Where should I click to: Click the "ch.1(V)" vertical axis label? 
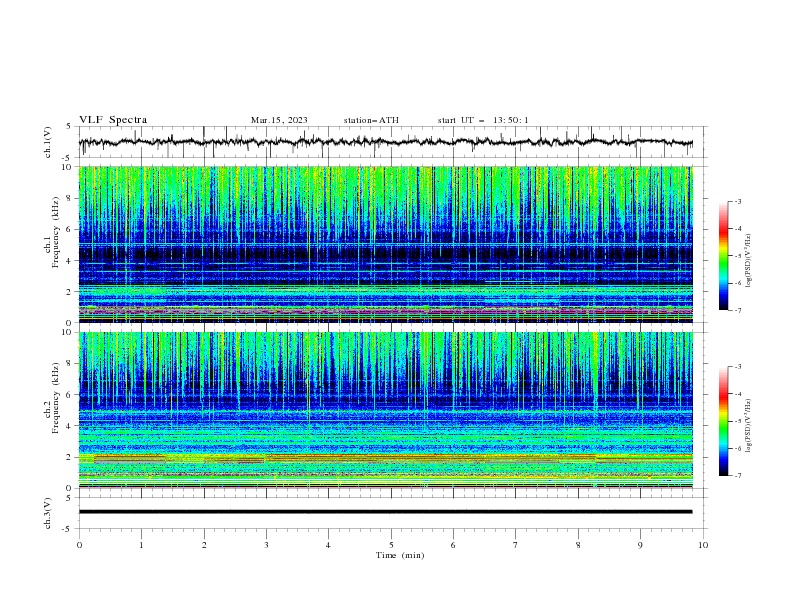pos(48,142)
